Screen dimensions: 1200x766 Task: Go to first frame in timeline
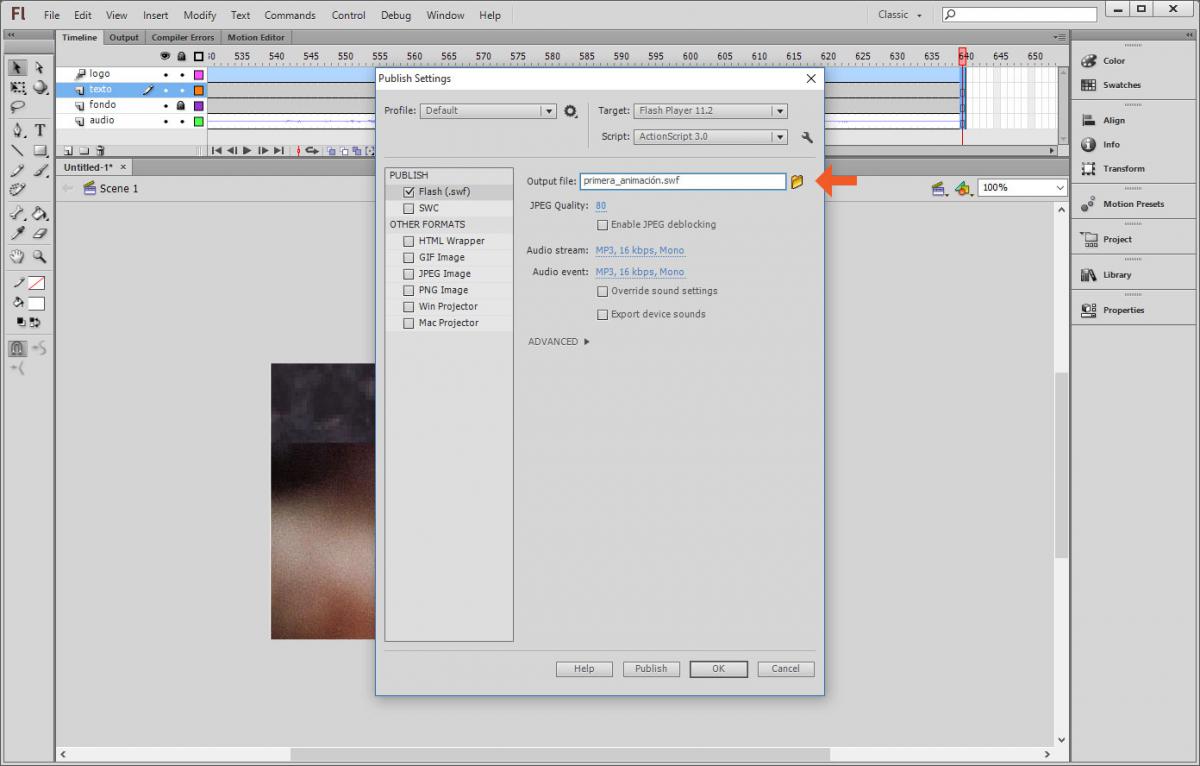click(216, 150)
